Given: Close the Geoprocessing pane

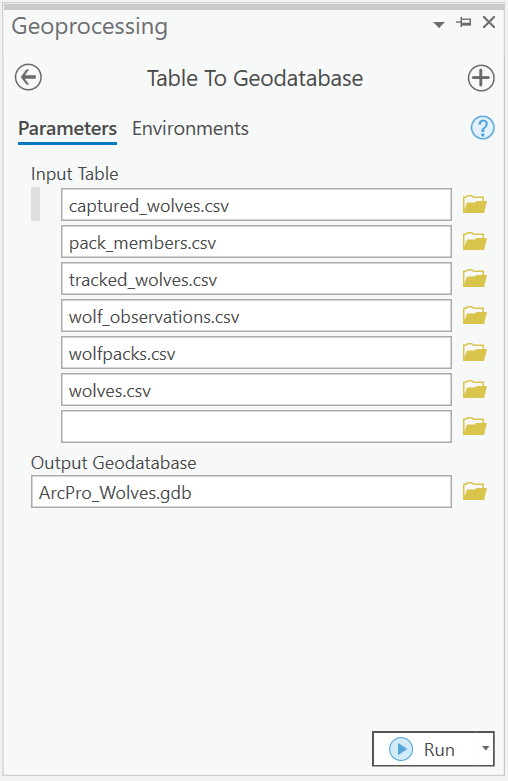Looking at the screenshot, I should 489,22.
